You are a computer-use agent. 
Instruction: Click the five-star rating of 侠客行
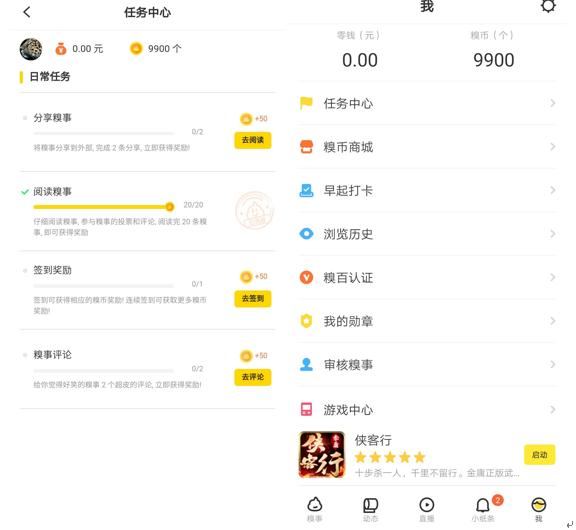(x=390, y=457)
